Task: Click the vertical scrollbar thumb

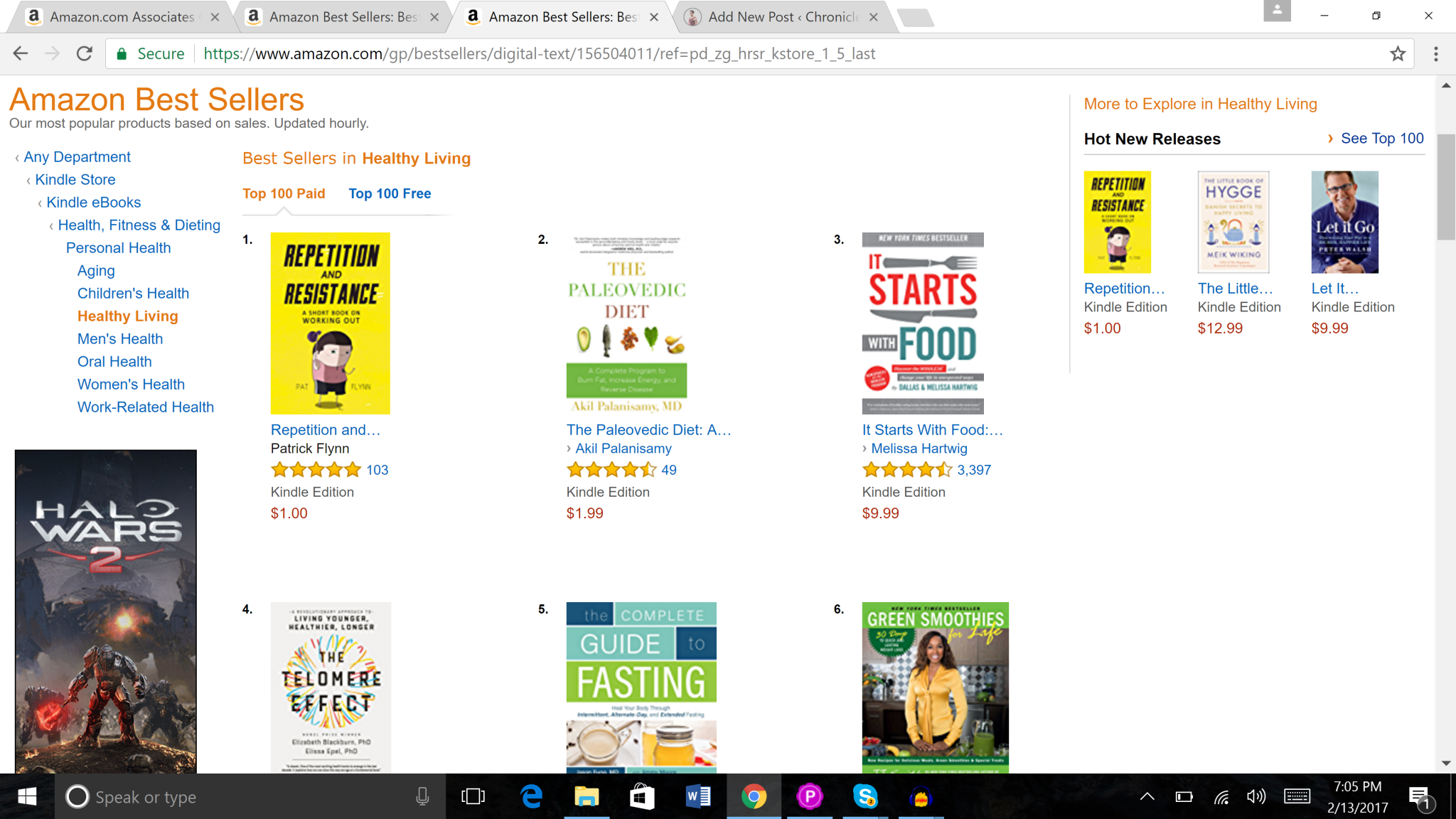Action: pos(1446,186)
